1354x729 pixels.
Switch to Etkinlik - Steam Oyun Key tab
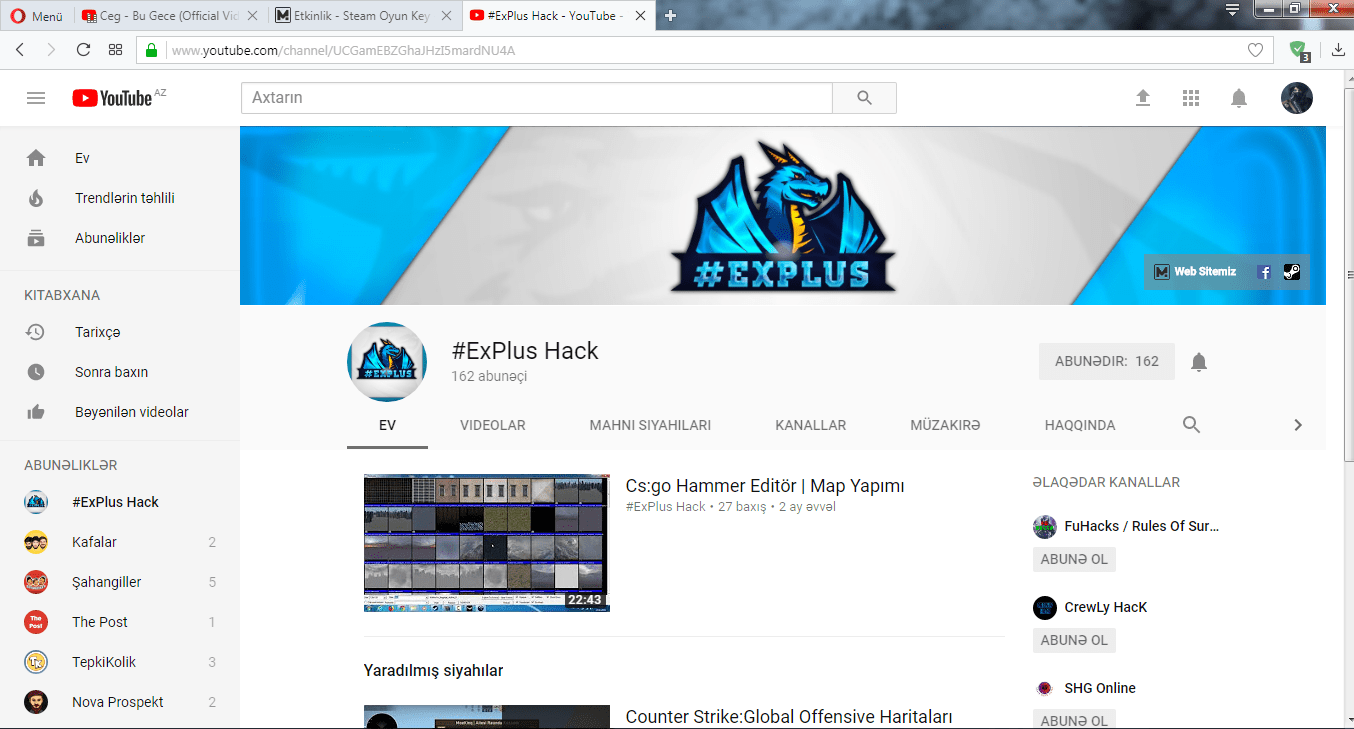(365, 16)
